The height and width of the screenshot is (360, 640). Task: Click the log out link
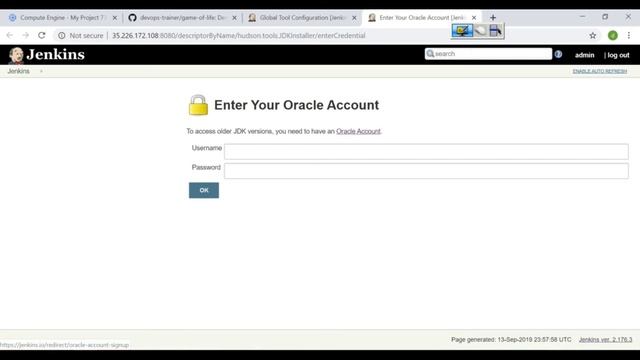tap(618, 55)
